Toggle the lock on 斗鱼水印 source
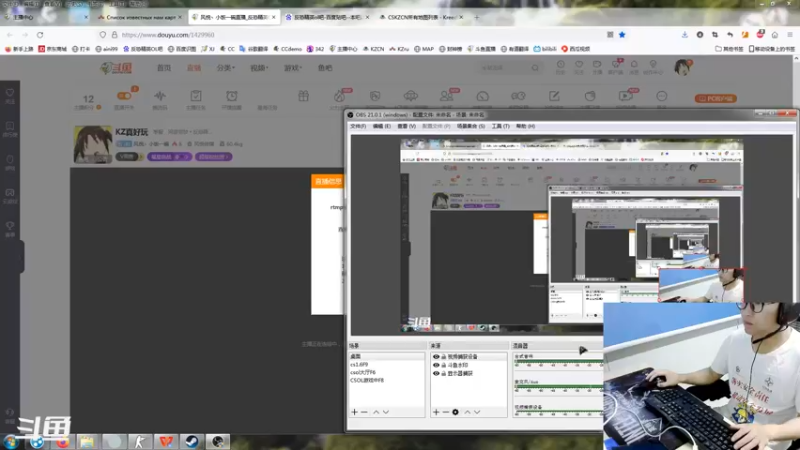Screen dimensions: 800x450 tap(444, 365)
